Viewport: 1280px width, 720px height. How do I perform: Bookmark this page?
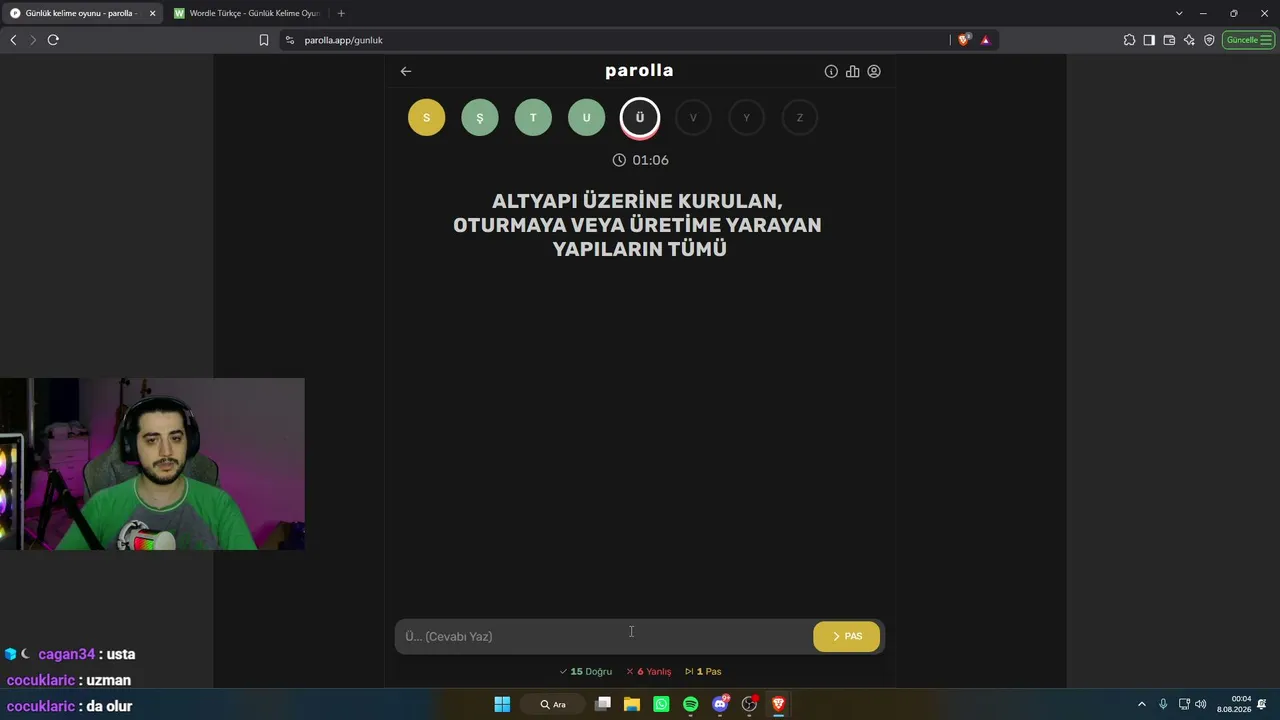pyautogui.click(x=264, y=40)
